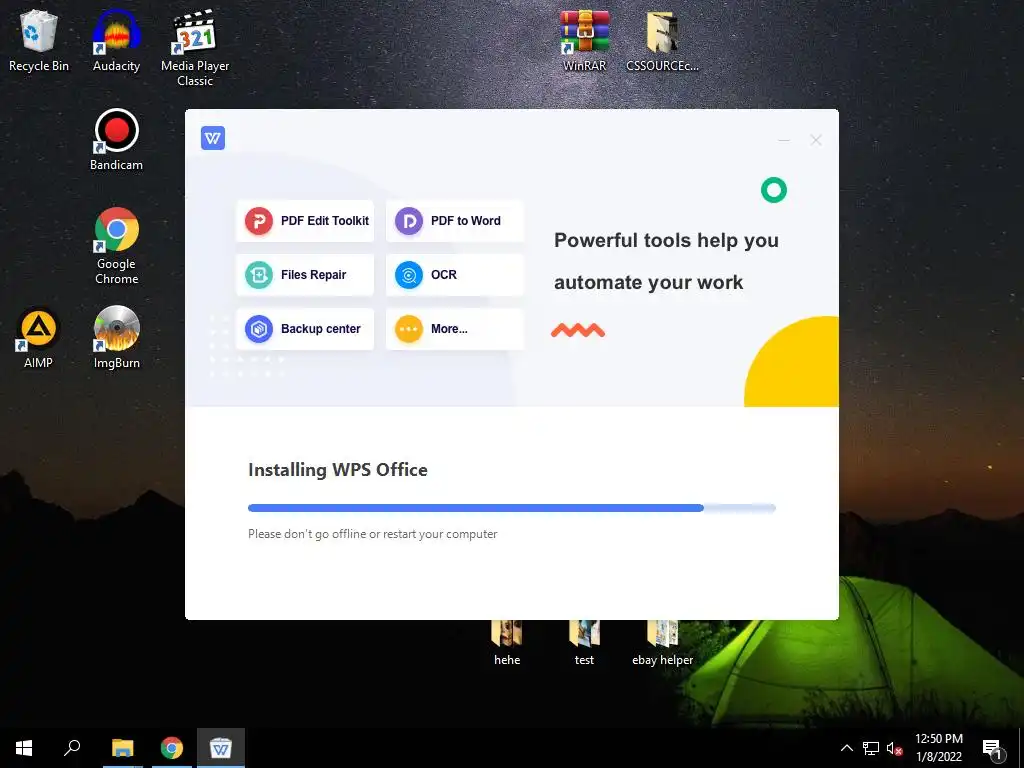Click the Installing WPS Office heading
The width and height of the screenshot is (1024, 768).
[x=338, y=470]
